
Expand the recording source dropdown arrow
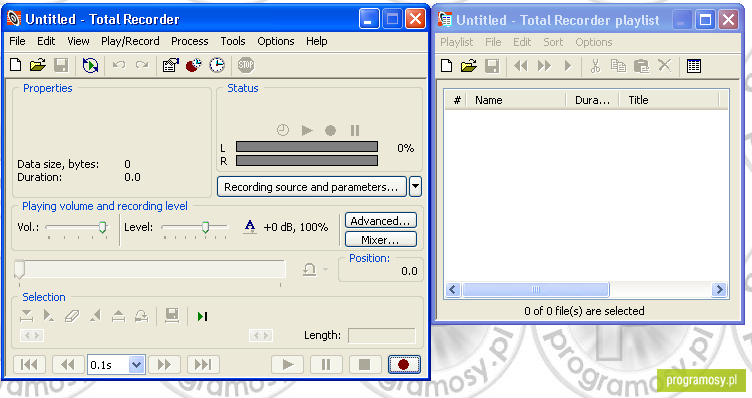click(x=415, y=187)
